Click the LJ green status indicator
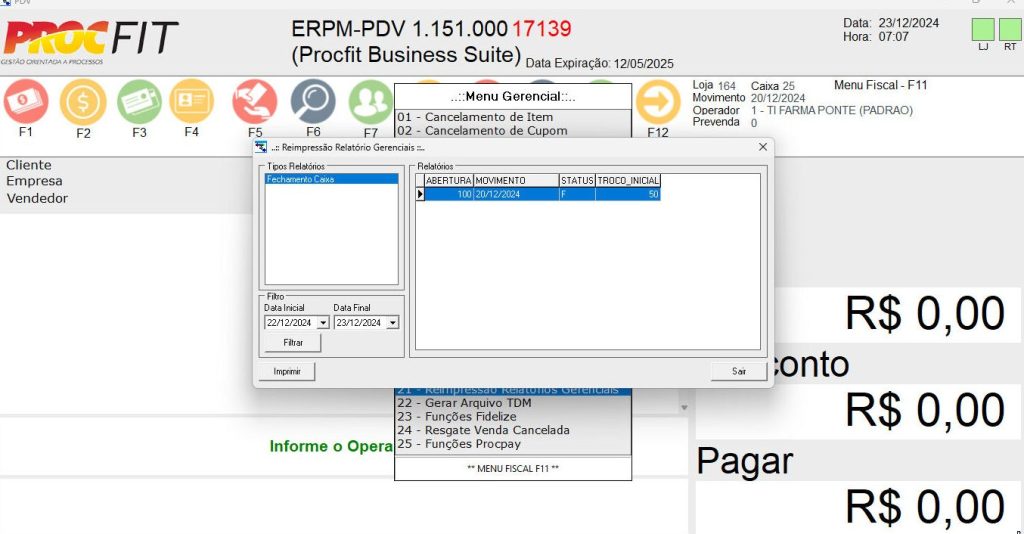 tap(983, 30)
